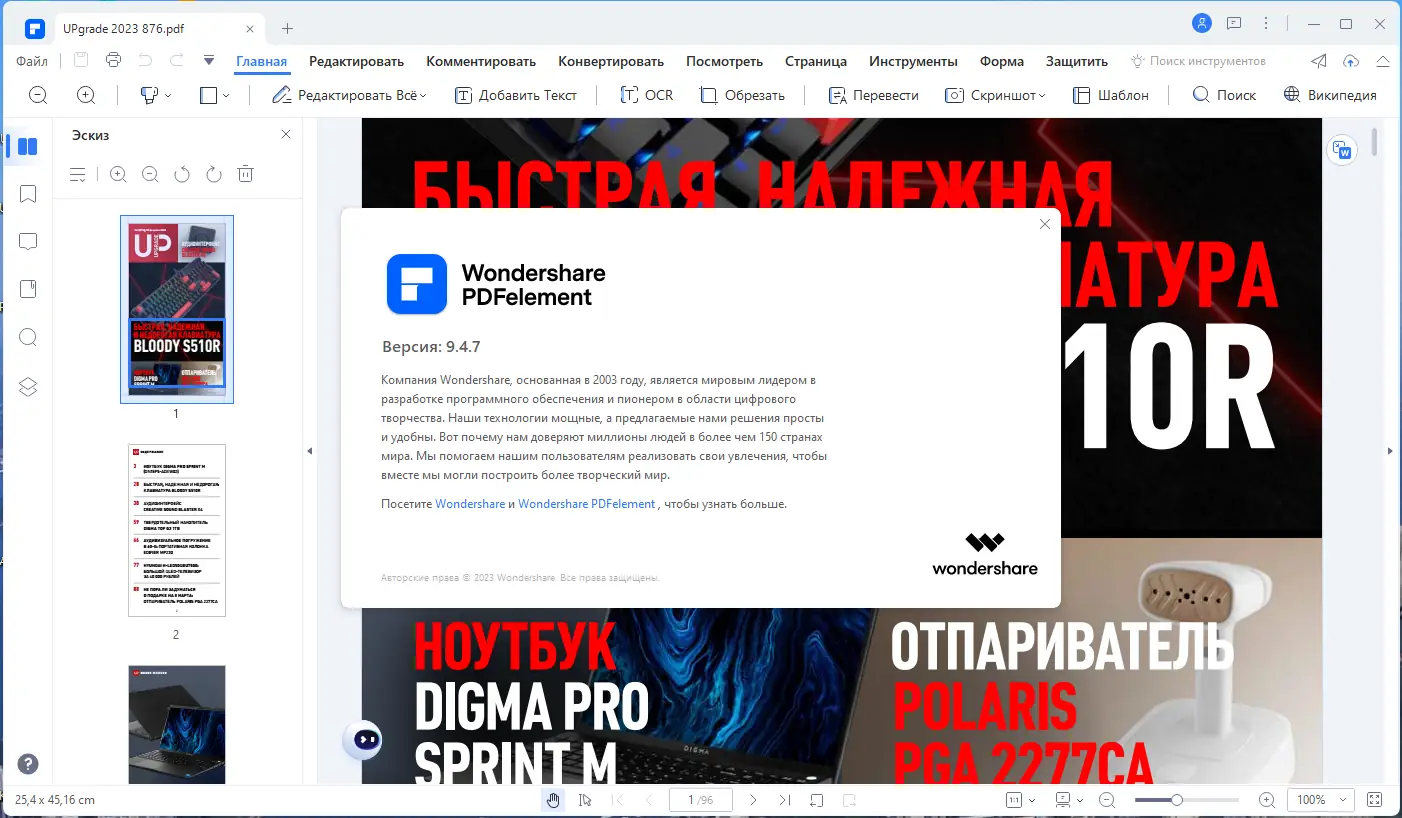Click the PDF to Word convert icon
The image size is (1402, 818).
tap(1341, 150)
